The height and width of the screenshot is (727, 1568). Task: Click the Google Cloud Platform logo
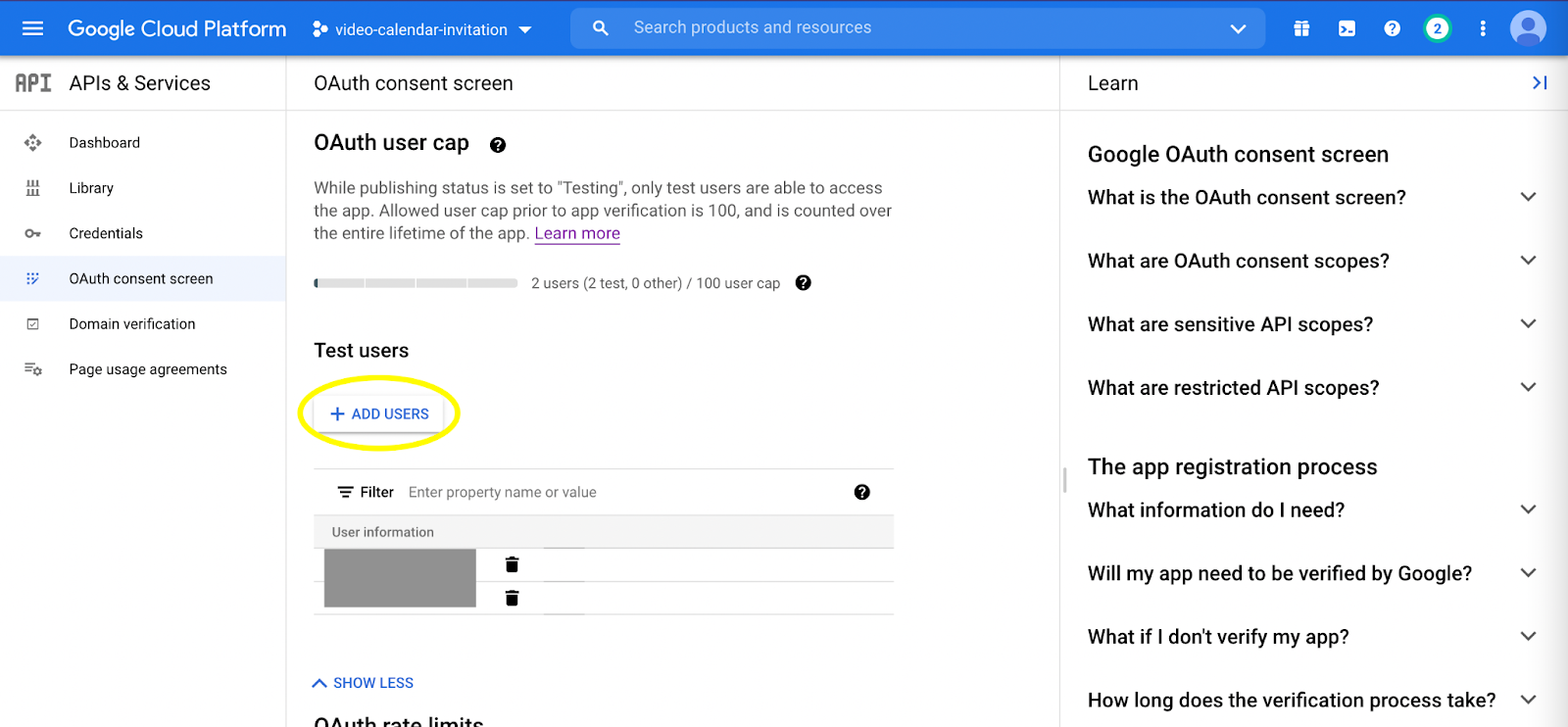click(x=176, y=28)
